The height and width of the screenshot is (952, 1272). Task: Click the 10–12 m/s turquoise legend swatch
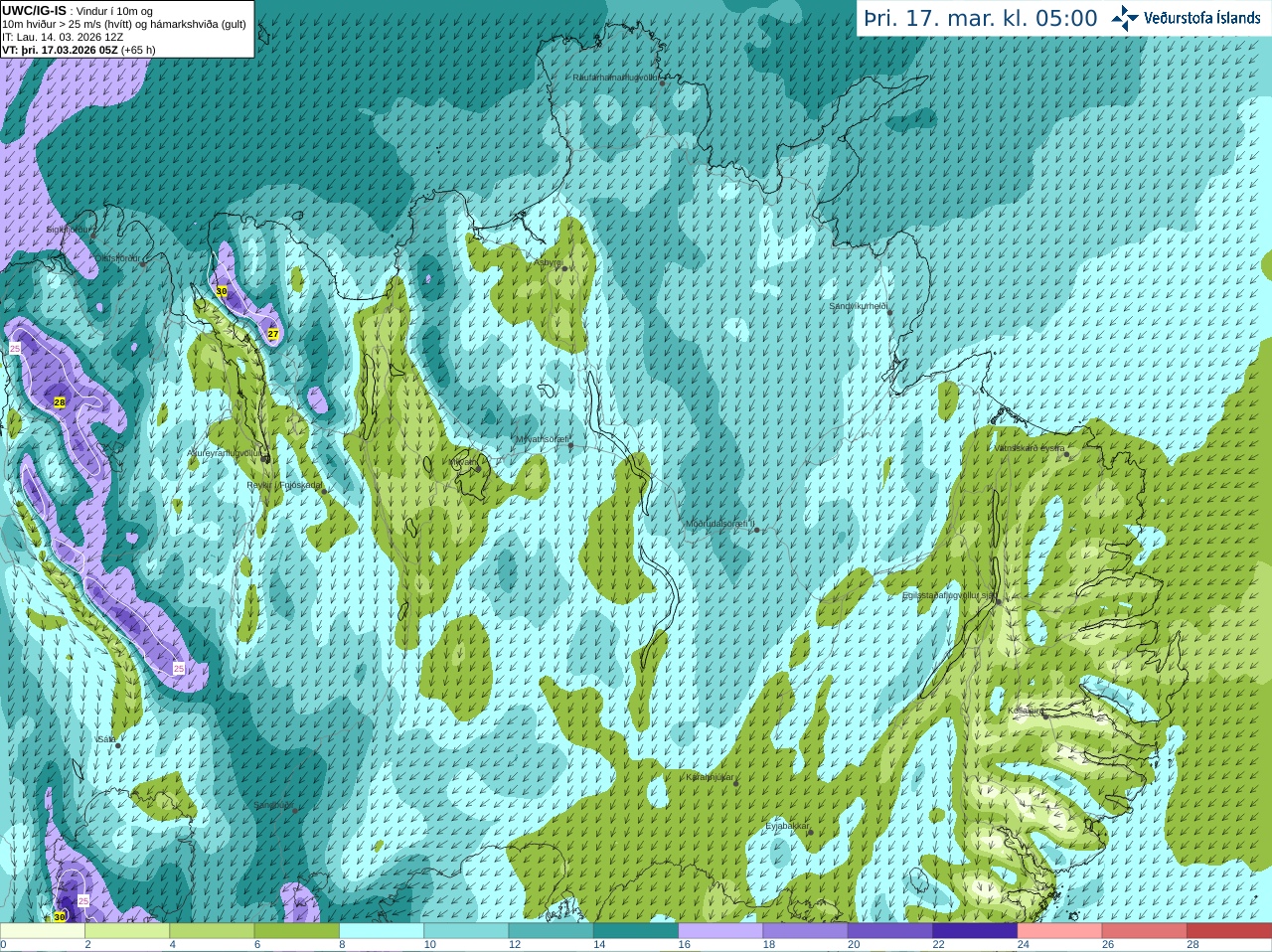pyautogui.click(x=466, y=931)
